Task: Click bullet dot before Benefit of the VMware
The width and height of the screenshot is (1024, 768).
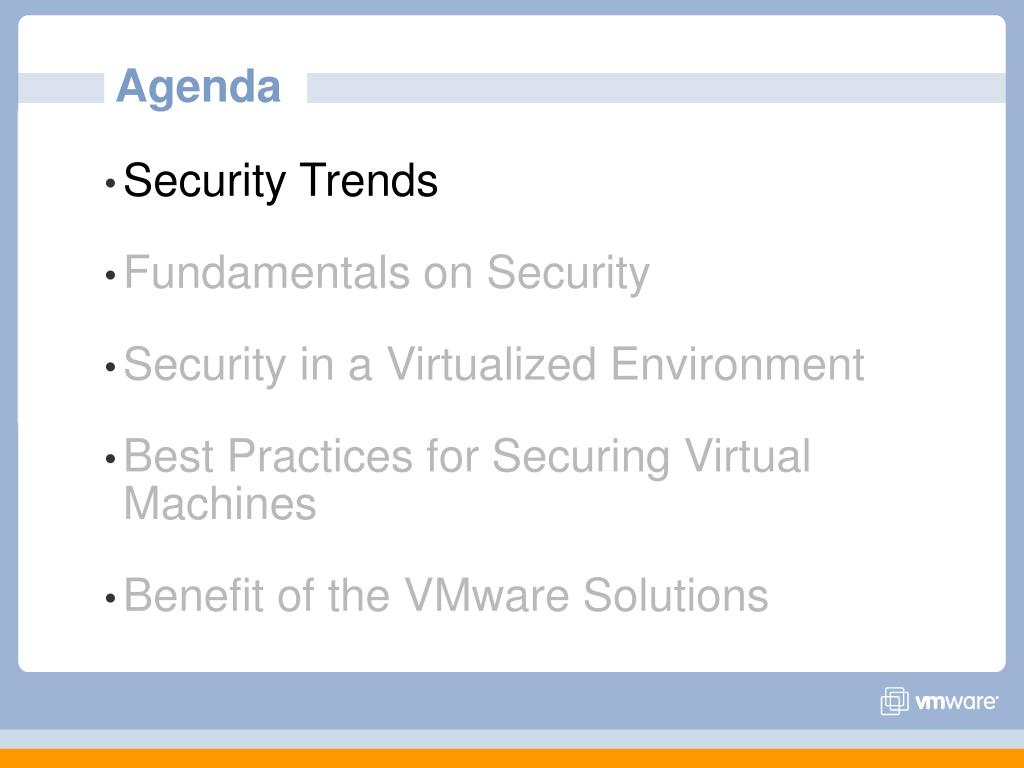Action: pos(110,598)
